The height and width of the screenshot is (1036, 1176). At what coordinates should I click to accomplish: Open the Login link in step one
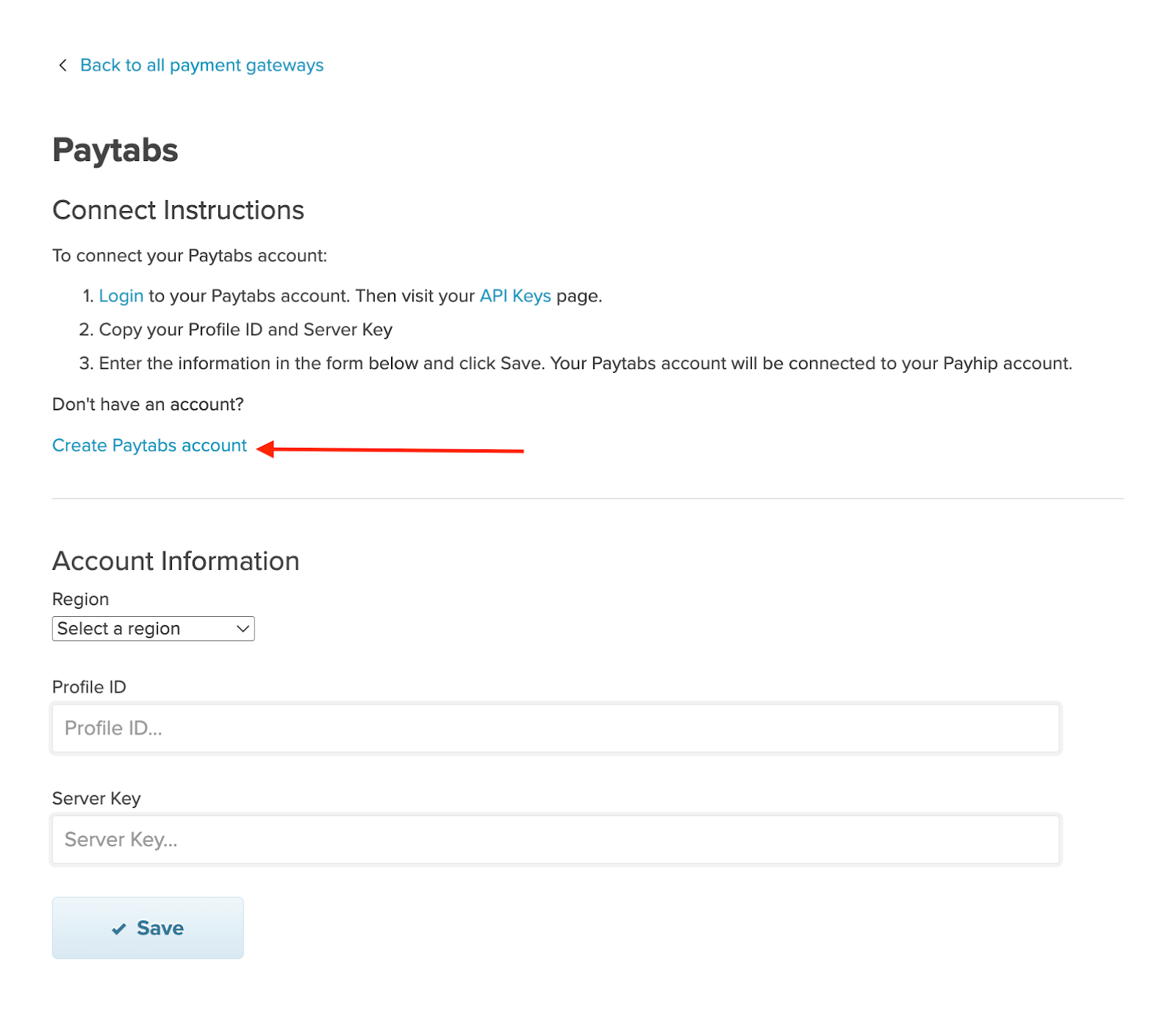pyautogui.click(x=121, y=296)
